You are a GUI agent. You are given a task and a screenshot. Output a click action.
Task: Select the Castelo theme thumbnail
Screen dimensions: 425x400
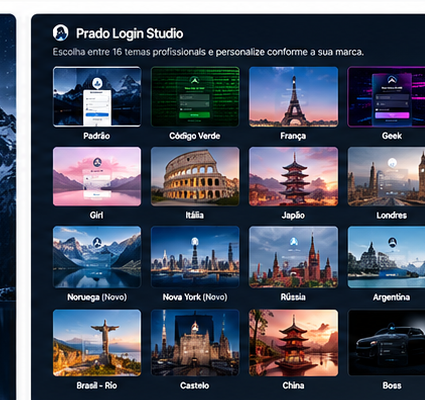(x=195, y=343)
